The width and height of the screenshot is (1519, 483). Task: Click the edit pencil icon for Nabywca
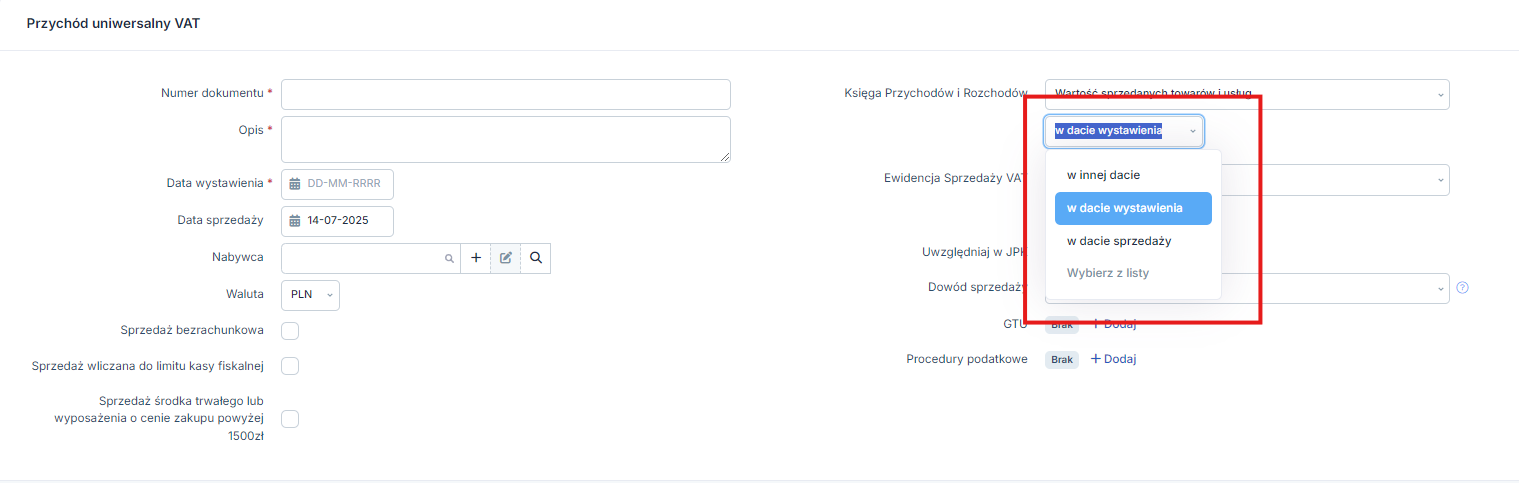[x=506, y=258]
